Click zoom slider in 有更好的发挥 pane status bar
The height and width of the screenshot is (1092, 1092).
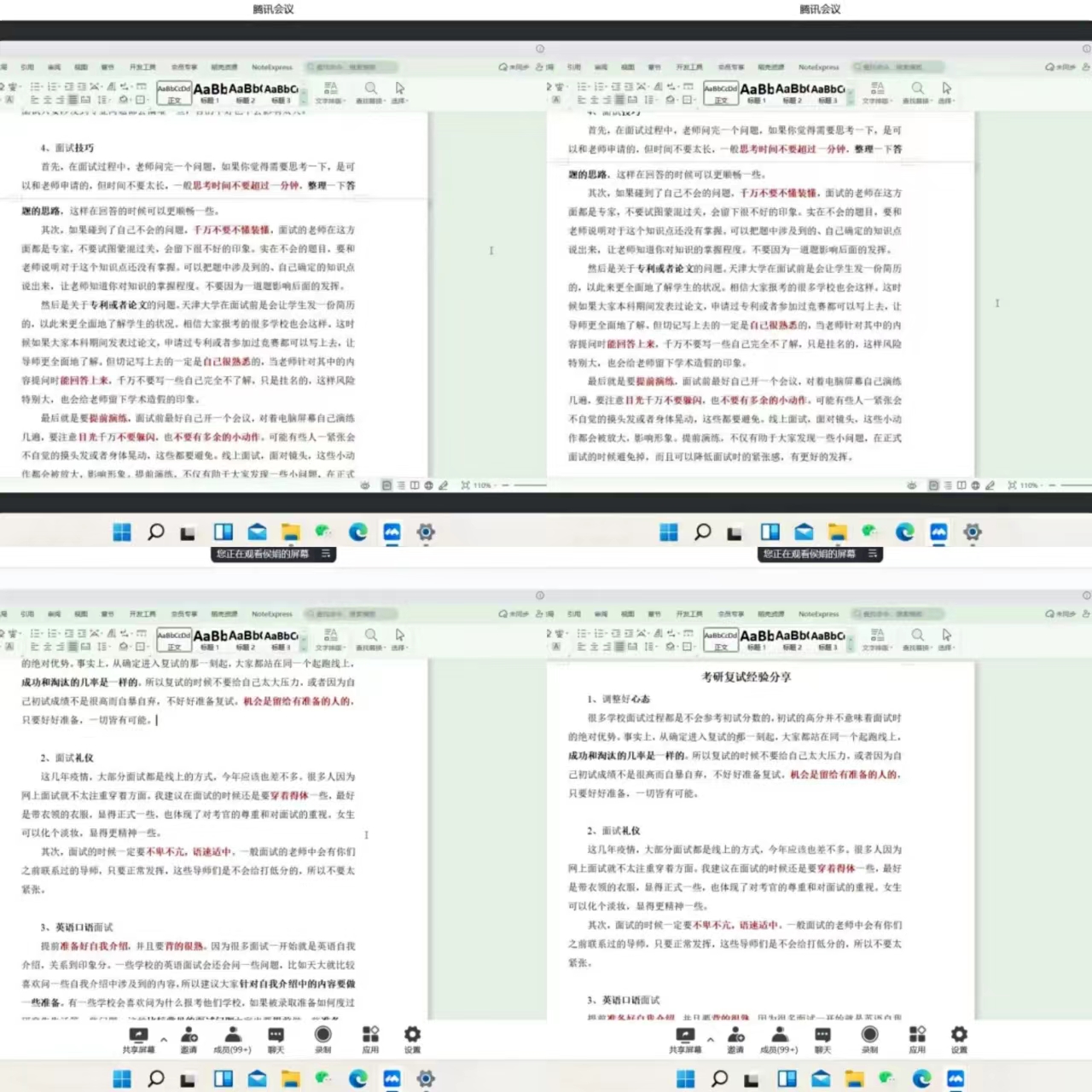(1076, 485)
